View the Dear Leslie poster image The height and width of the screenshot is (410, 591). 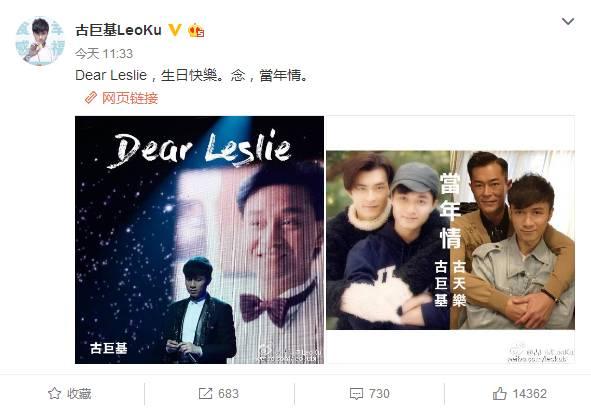click(x=199, y=240)
